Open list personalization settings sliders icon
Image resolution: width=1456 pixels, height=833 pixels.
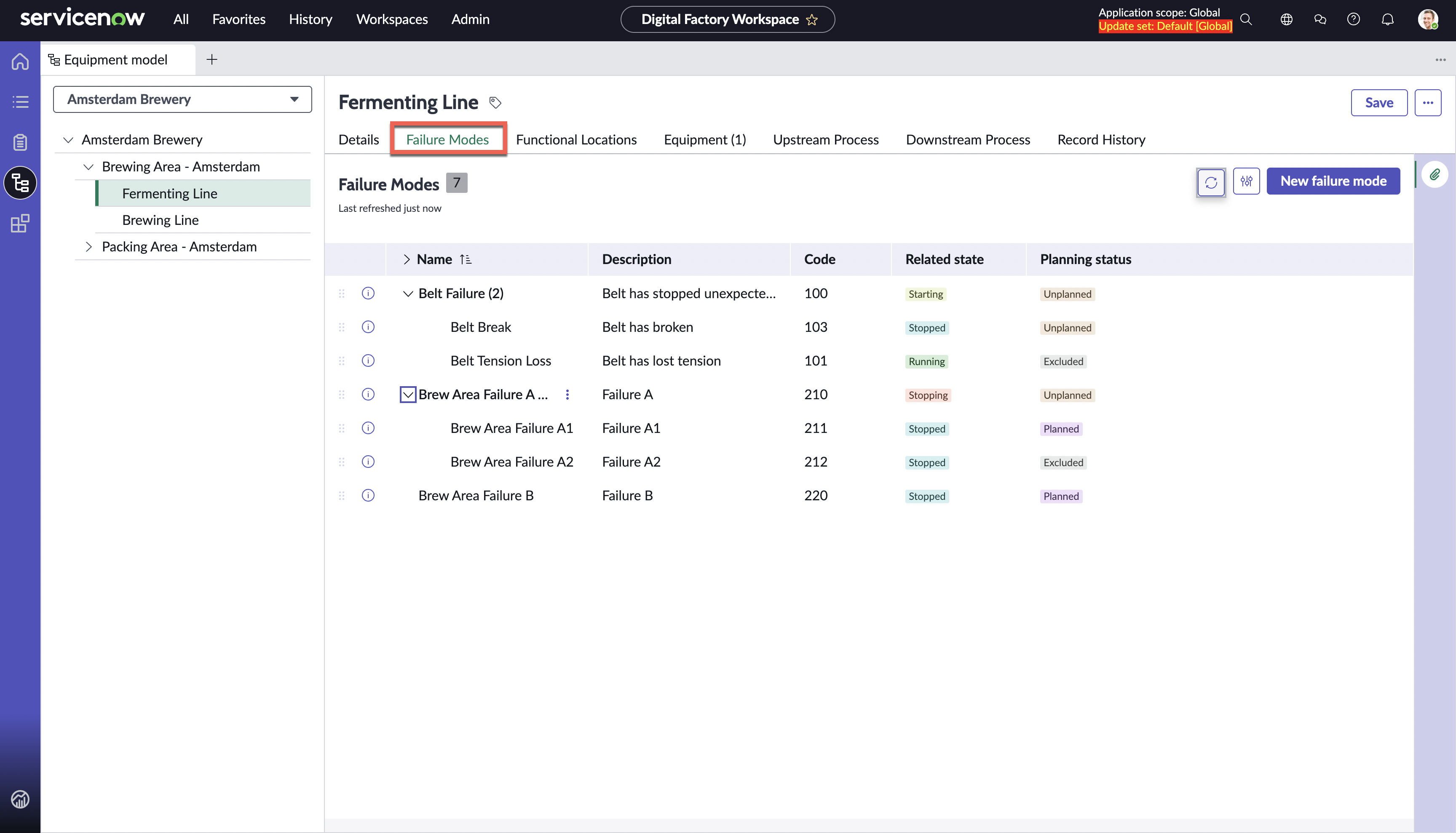coord(1247,182)
